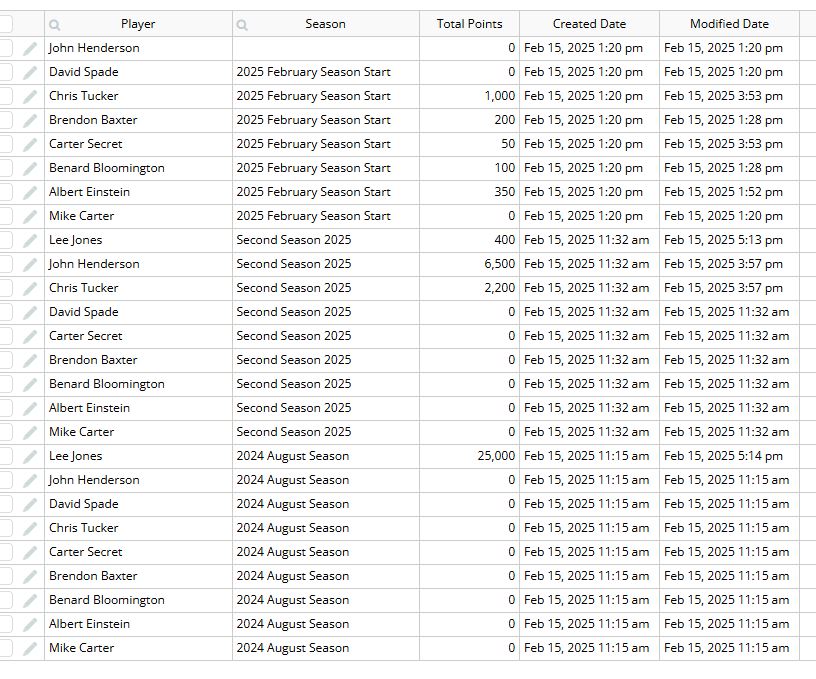The width and height of the screenshot is (816, 679).
Task: Toggle the select-all checkbox in header row
Action: (x=5, y=24)
